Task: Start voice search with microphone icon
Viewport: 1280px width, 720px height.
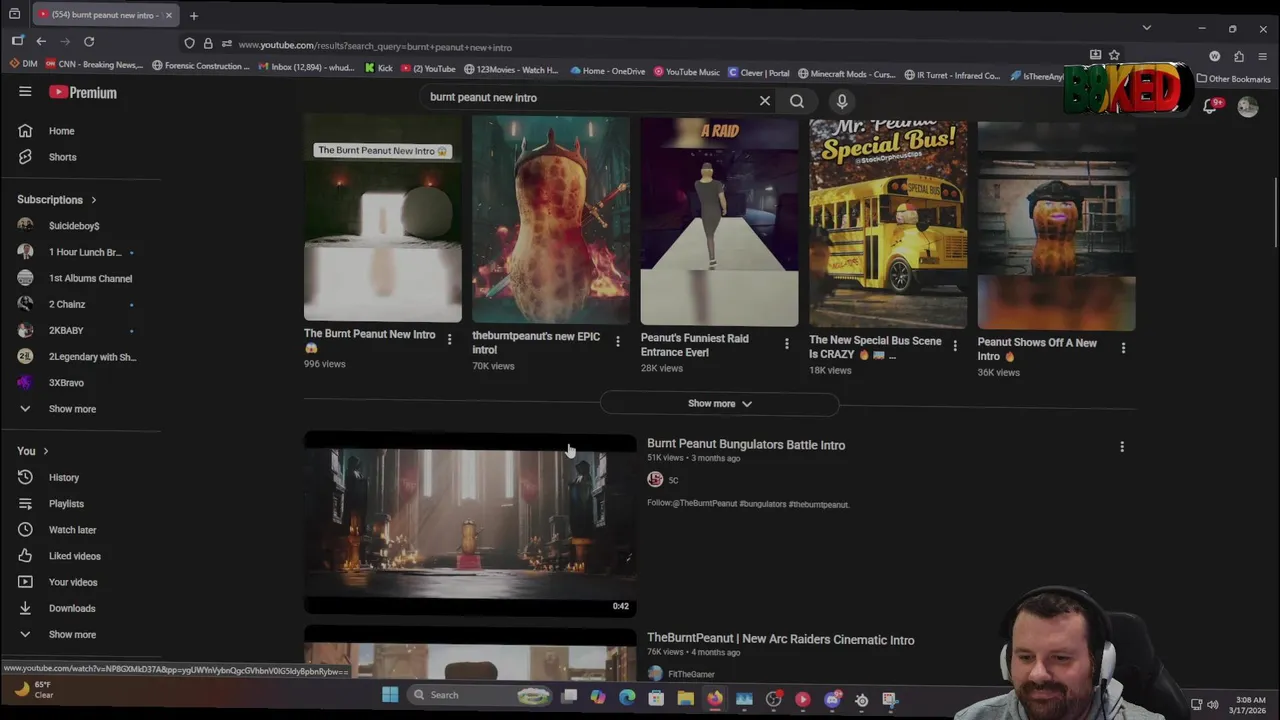Action: pos(842,101)
